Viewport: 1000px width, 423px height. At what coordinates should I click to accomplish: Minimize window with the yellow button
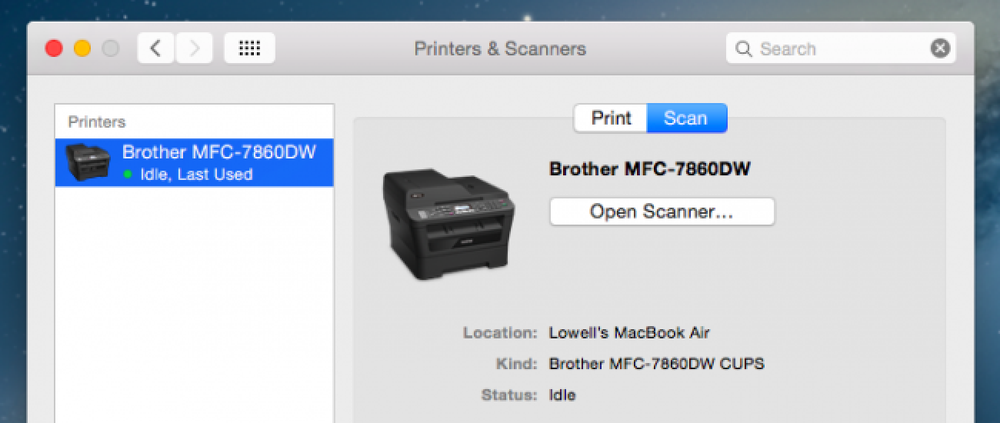82,48
